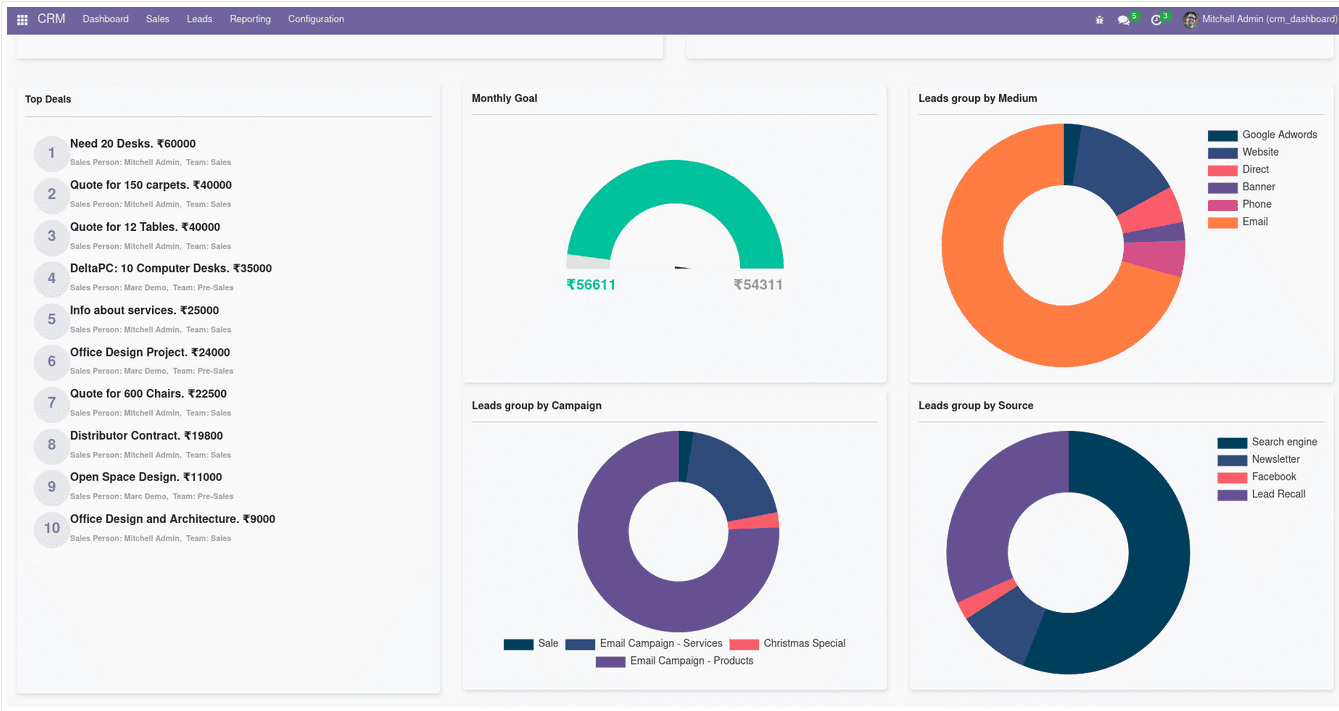Open activities via the clock icon

click(1155, 19)
